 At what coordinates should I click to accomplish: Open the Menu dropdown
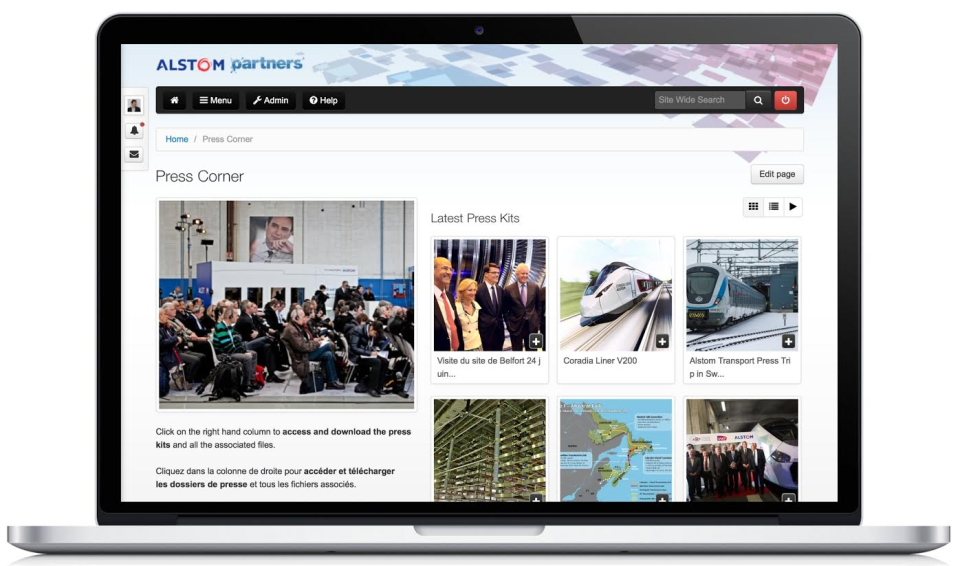216,100
